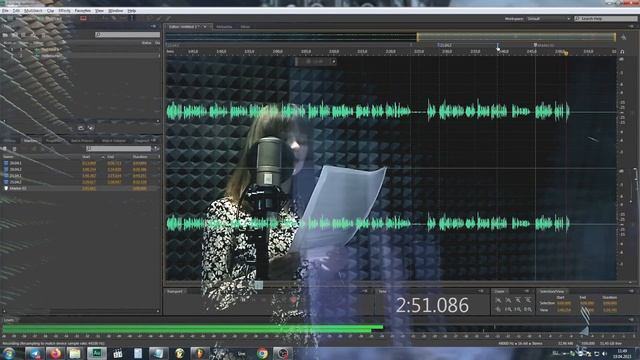Open the Zoom panel options menu
Viewport: 640px width, 360px height.
tap(526, 291)
